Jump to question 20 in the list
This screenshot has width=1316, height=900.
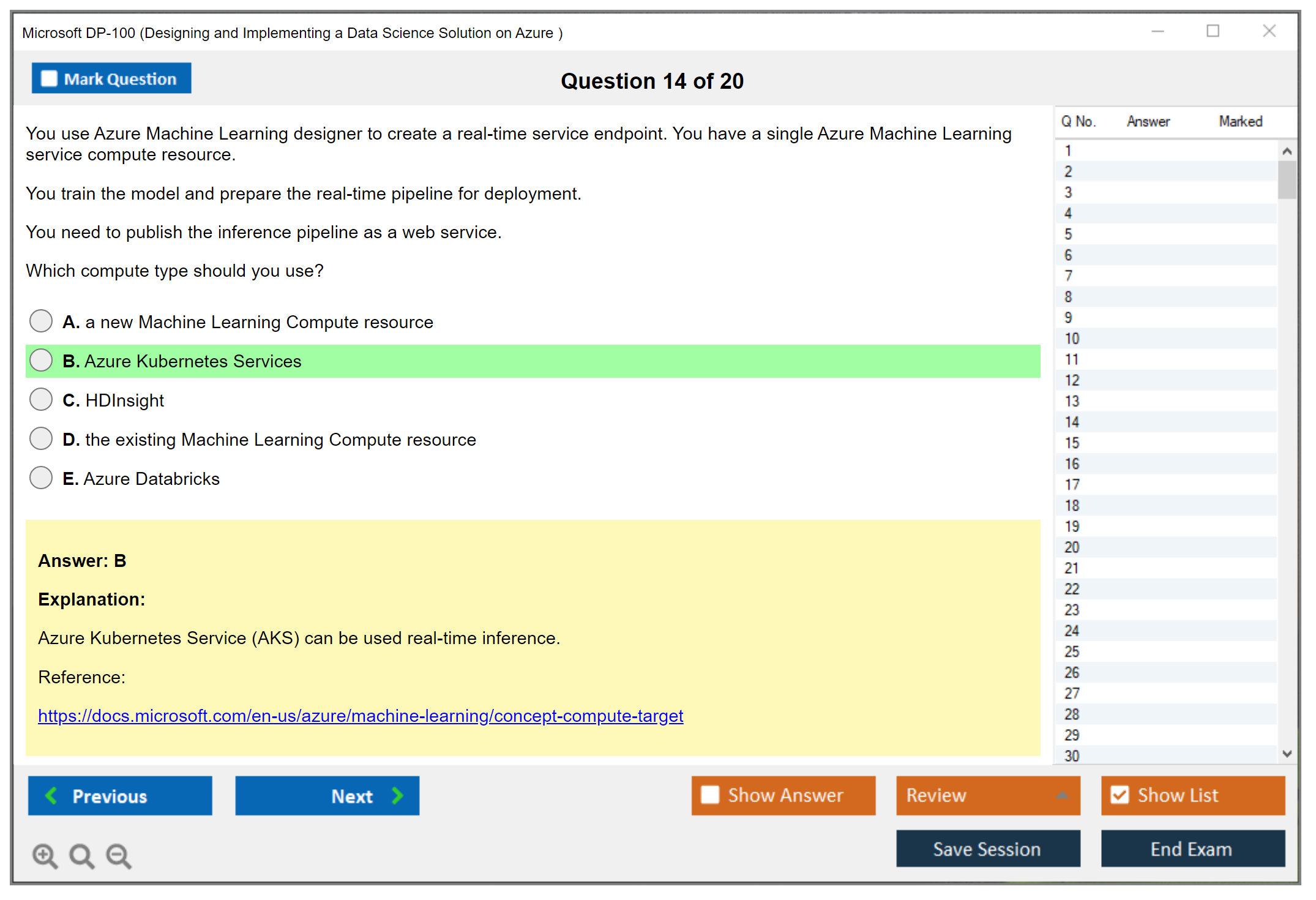coord(1072,547)
